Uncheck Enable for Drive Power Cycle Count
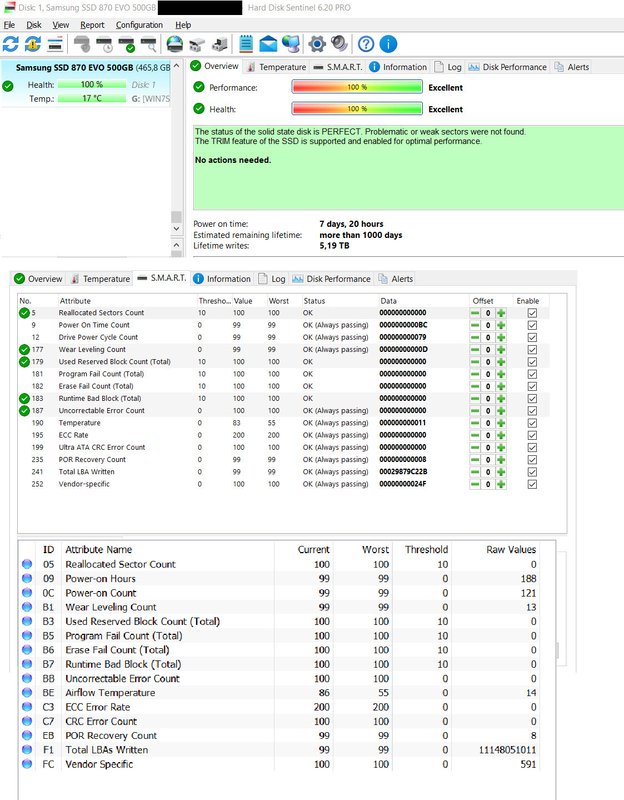This screenshot has height=800, width=624. [532, 337]
